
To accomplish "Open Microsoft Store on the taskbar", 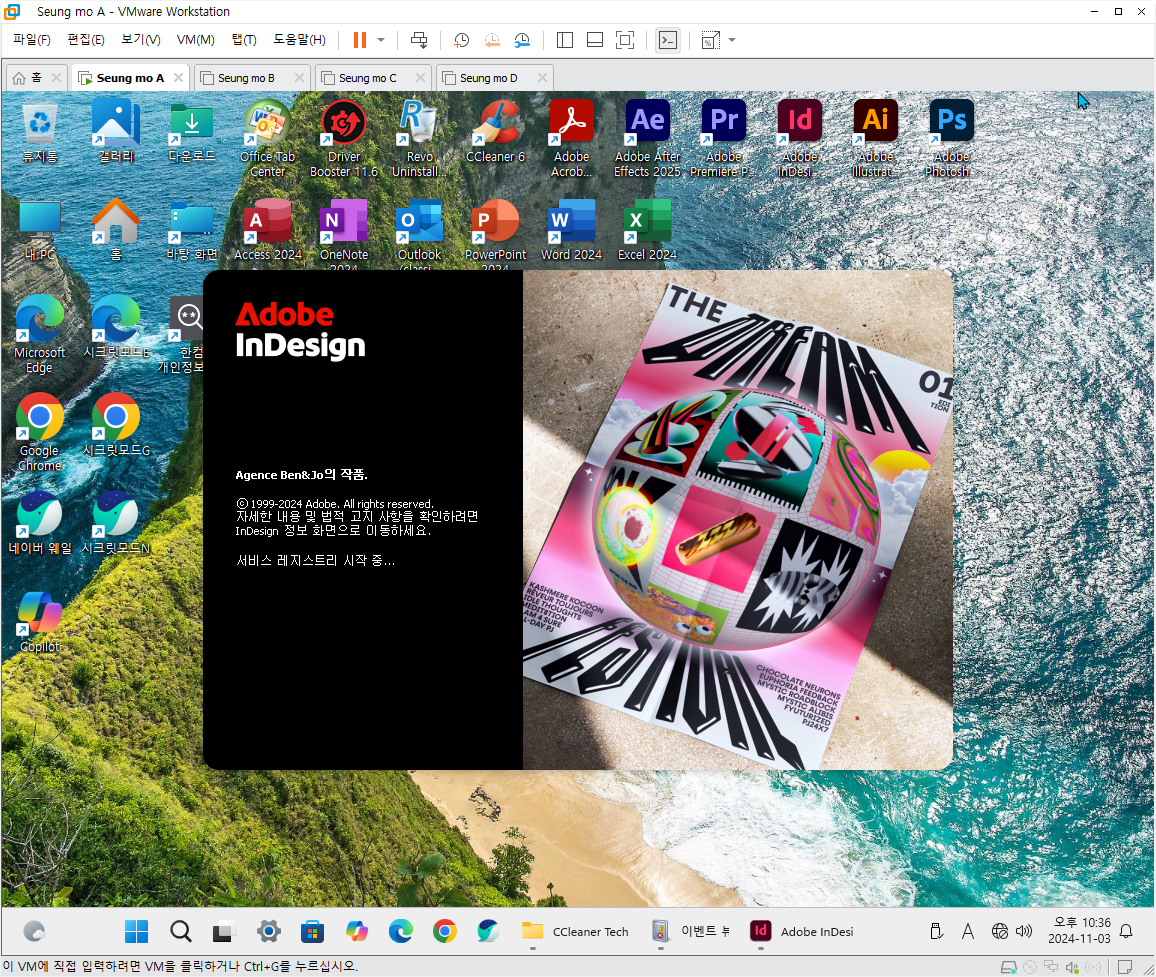I will (x=313, y=931).
